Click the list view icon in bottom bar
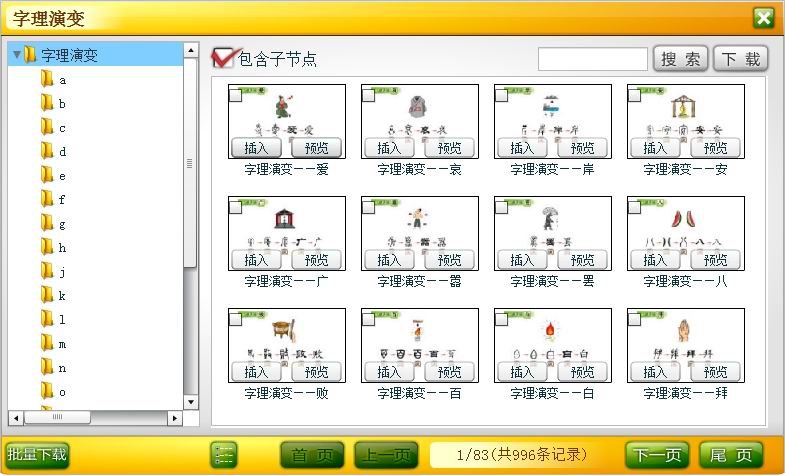Screen dimensions: 785x476 click(x=224, y=455)
